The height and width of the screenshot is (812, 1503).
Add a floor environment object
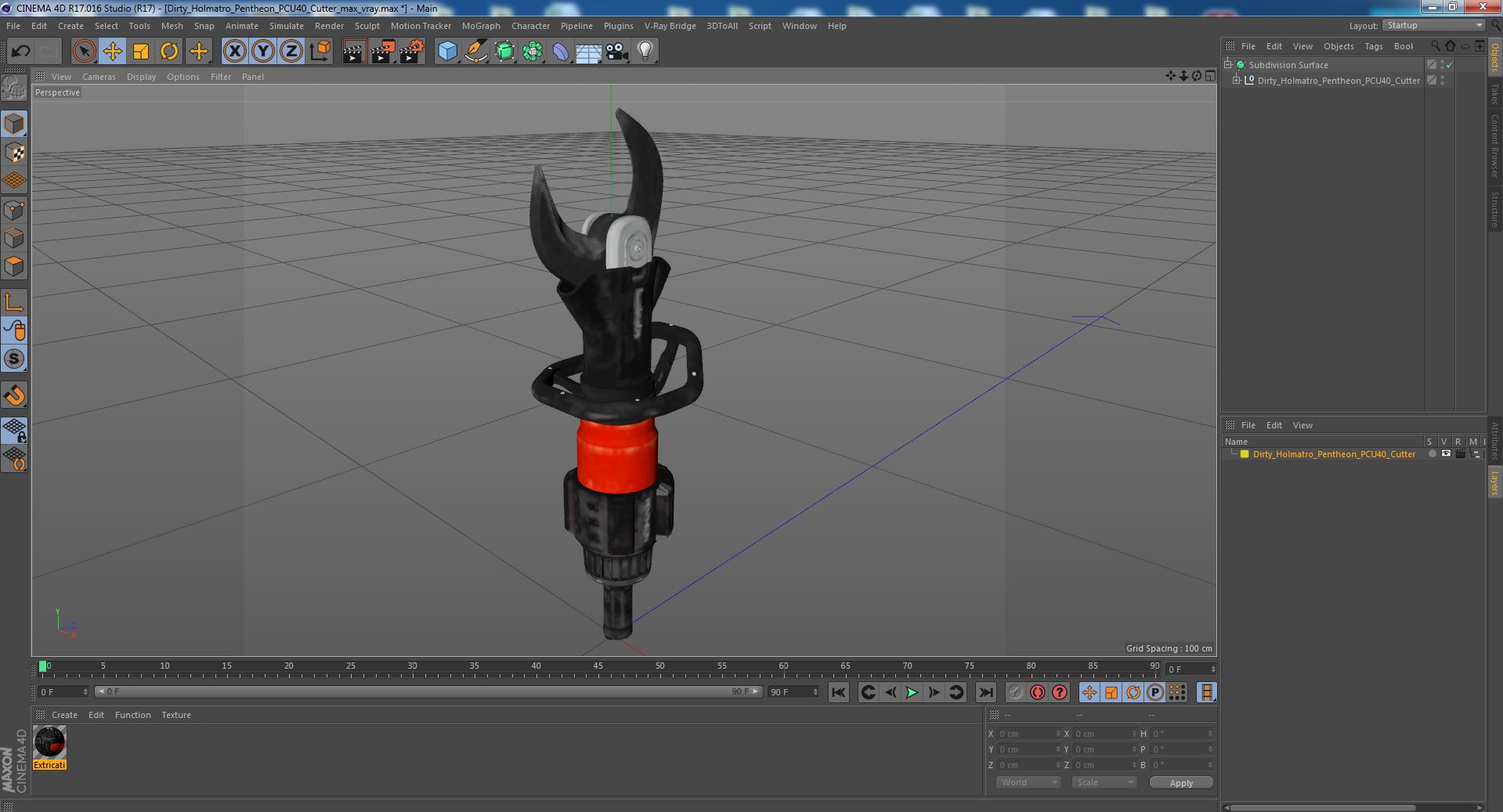(589, 52)
